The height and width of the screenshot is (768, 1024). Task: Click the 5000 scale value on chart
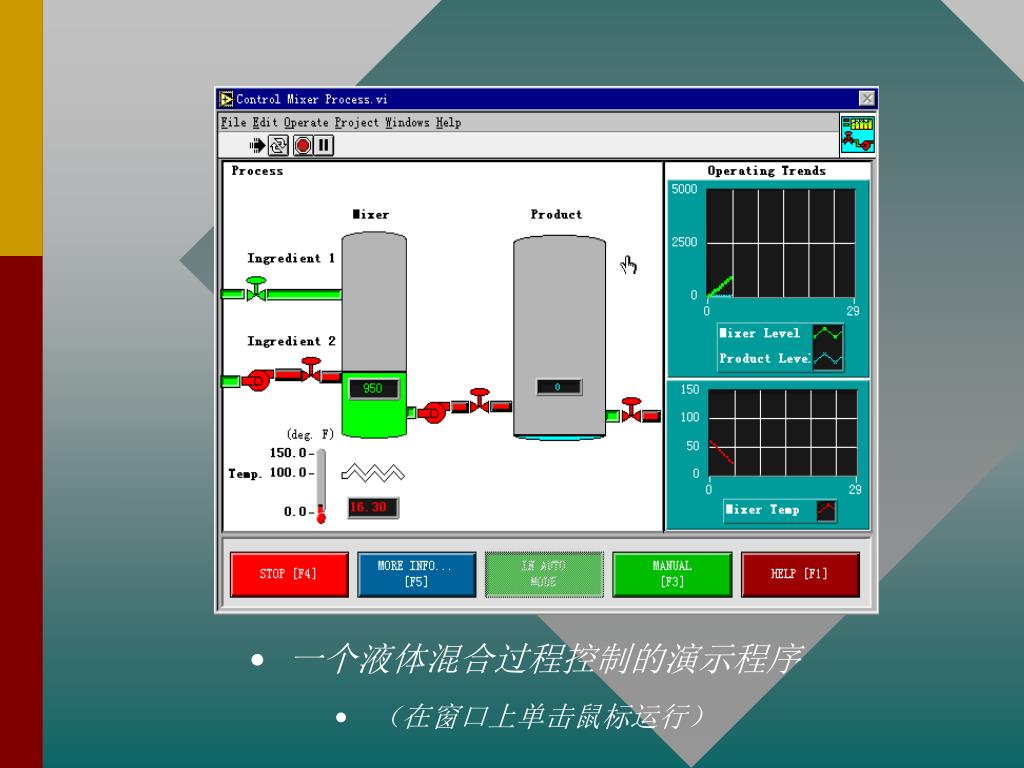click(x=684, y=189)
